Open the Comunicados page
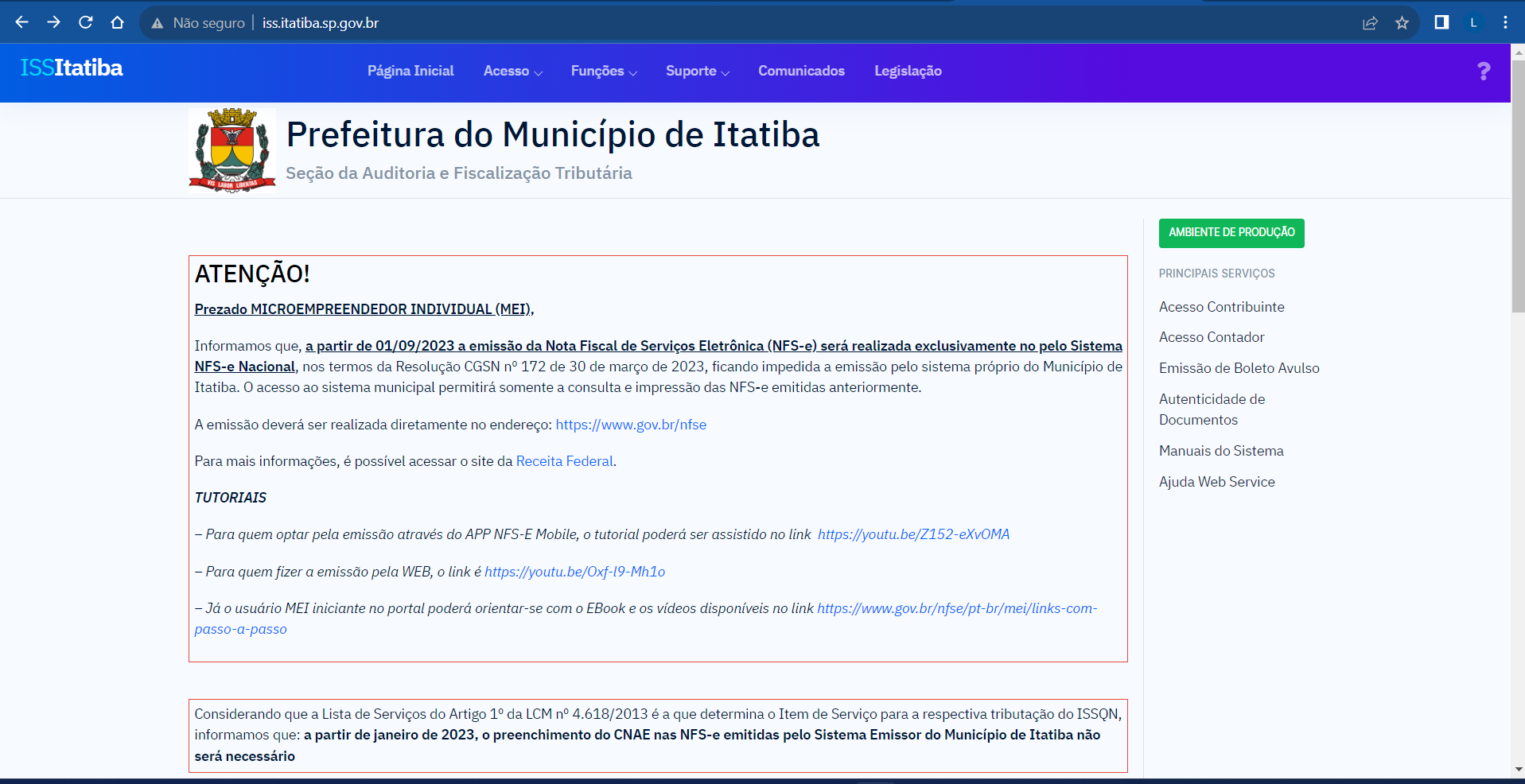 [x=801, y=71]
